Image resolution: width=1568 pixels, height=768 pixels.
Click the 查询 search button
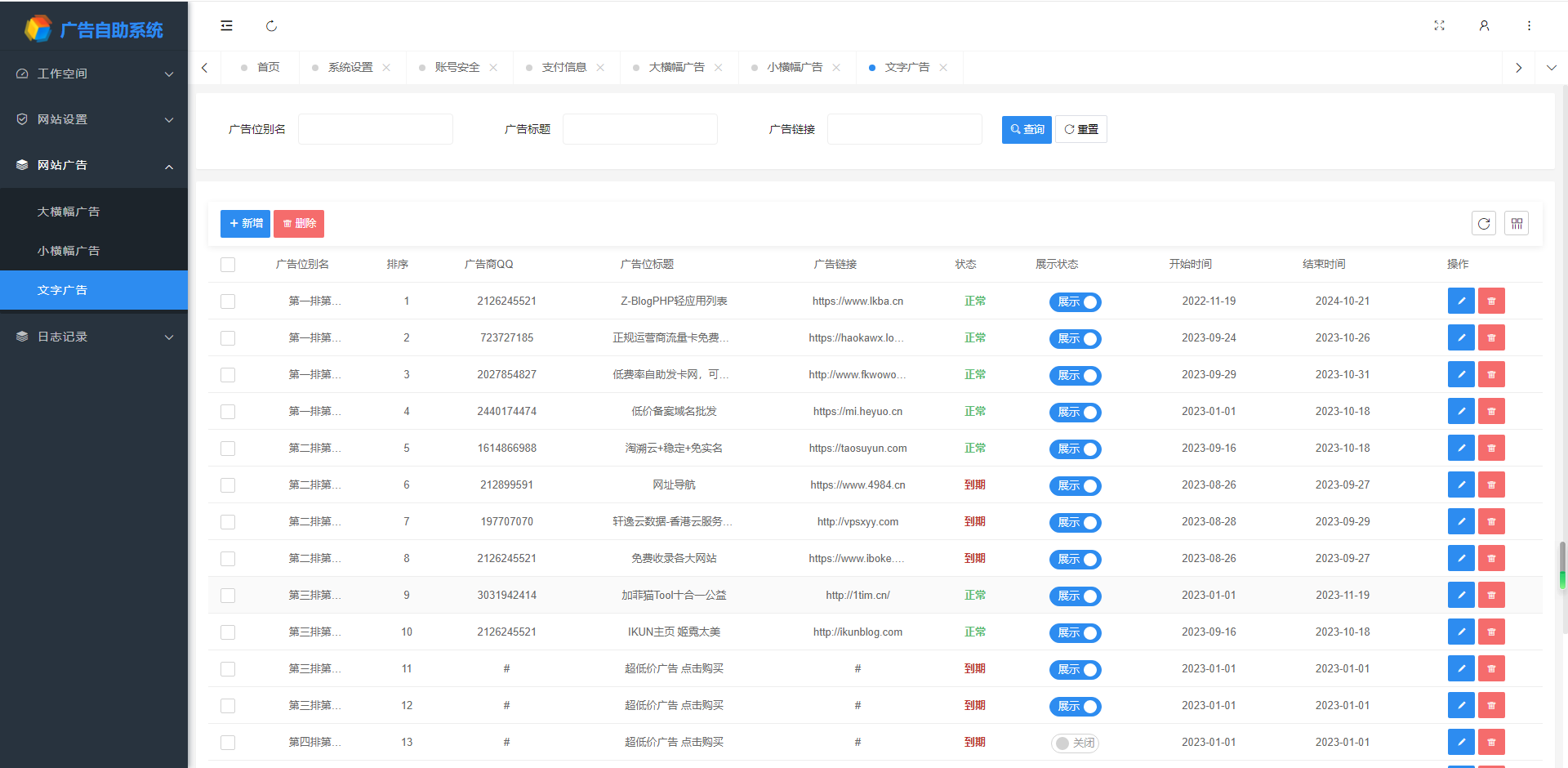point(1027,129)
